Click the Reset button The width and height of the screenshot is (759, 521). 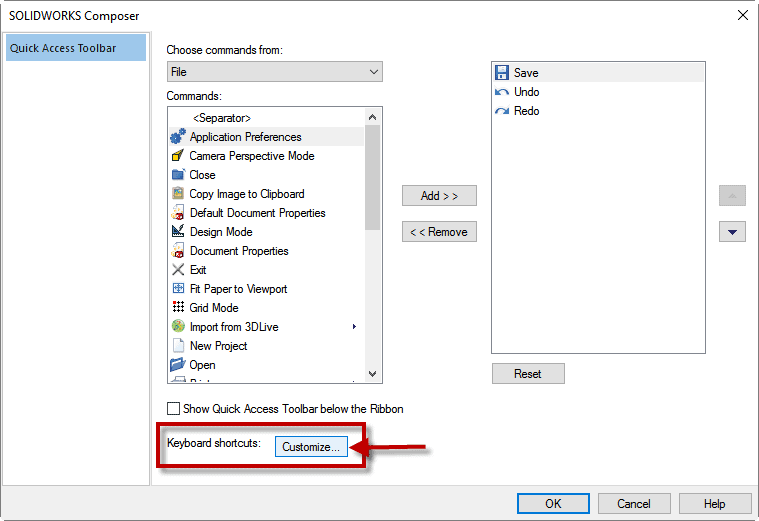click(x=528, y=374)
